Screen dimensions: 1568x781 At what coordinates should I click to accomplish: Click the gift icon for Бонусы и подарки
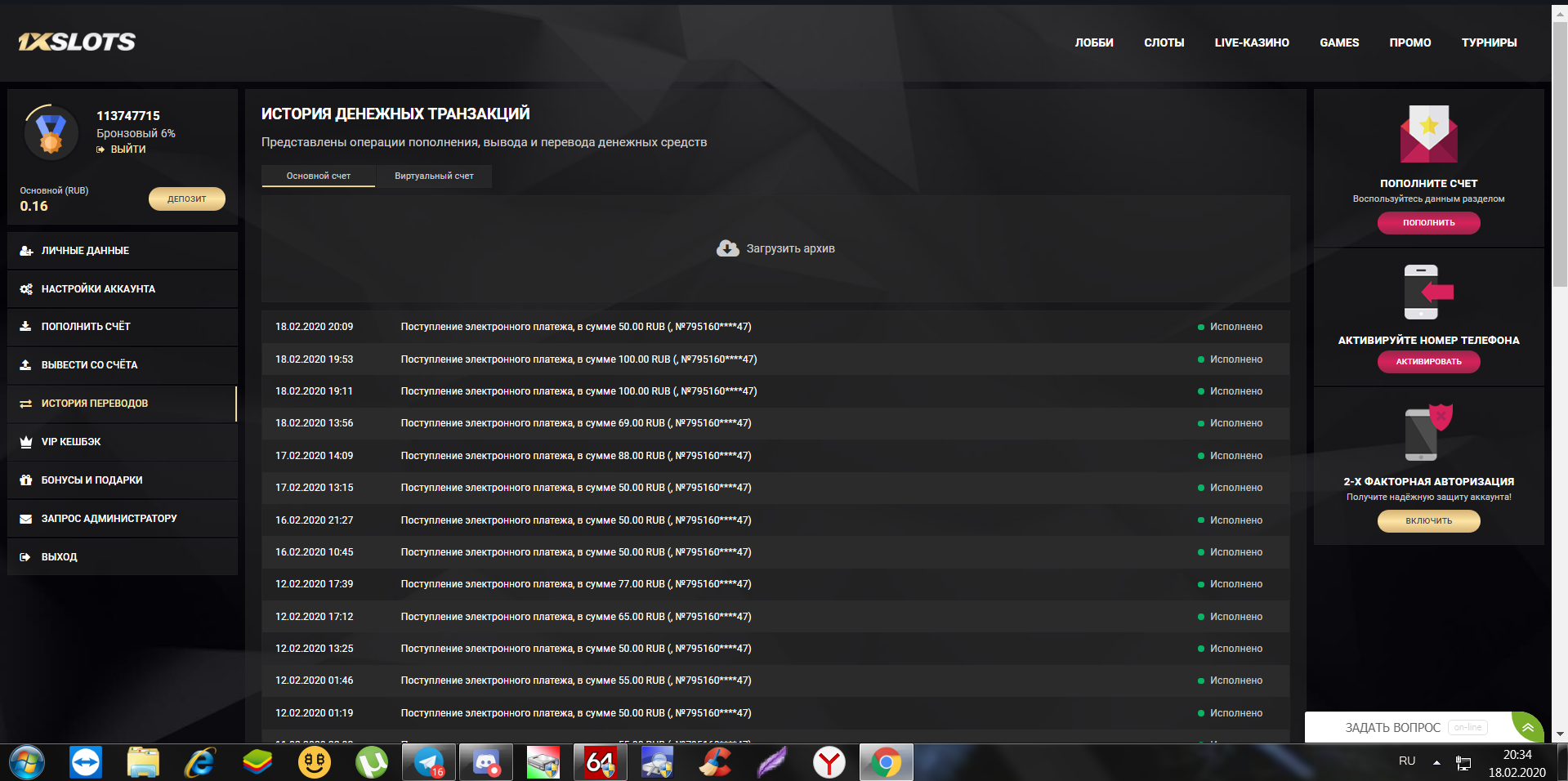click(x=25, y=480)
